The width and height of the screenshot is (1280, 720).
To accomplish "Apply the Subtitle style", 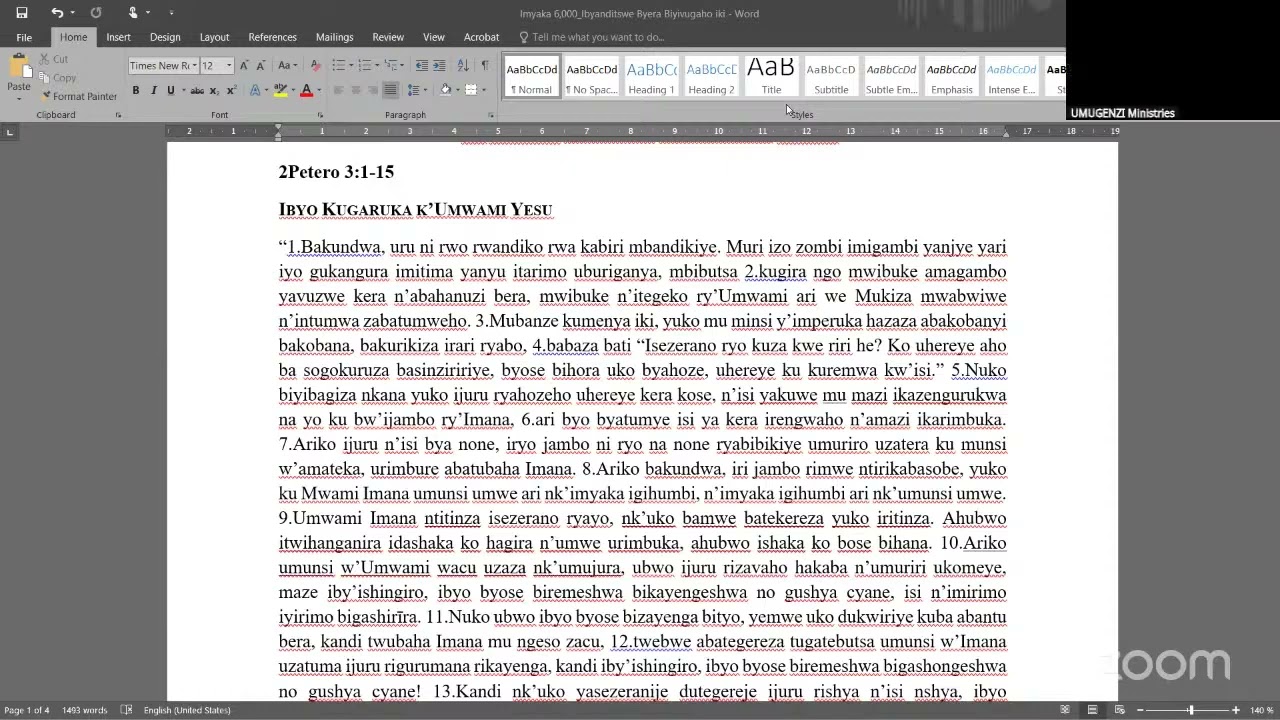I will pyautogui.click(x=831, y=77).
